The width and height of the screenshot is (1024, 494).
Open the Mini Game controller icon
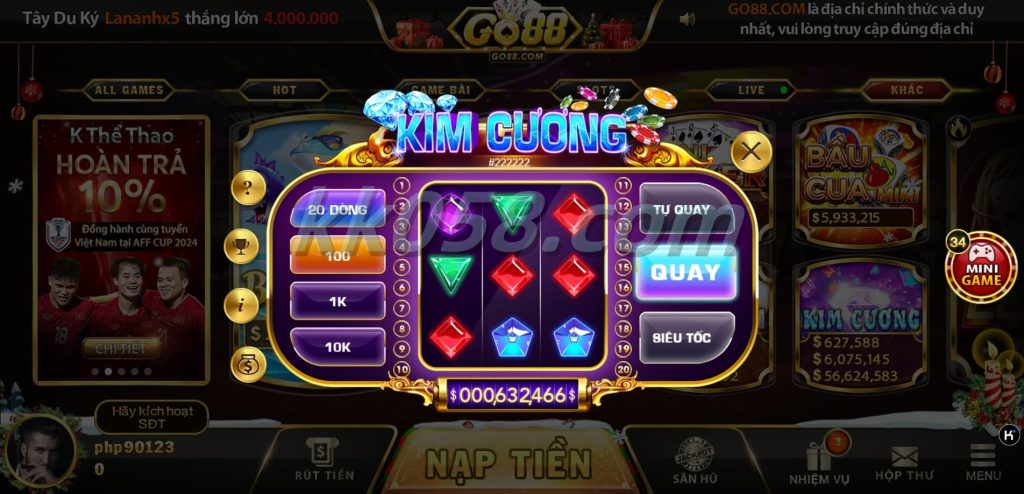980,267
